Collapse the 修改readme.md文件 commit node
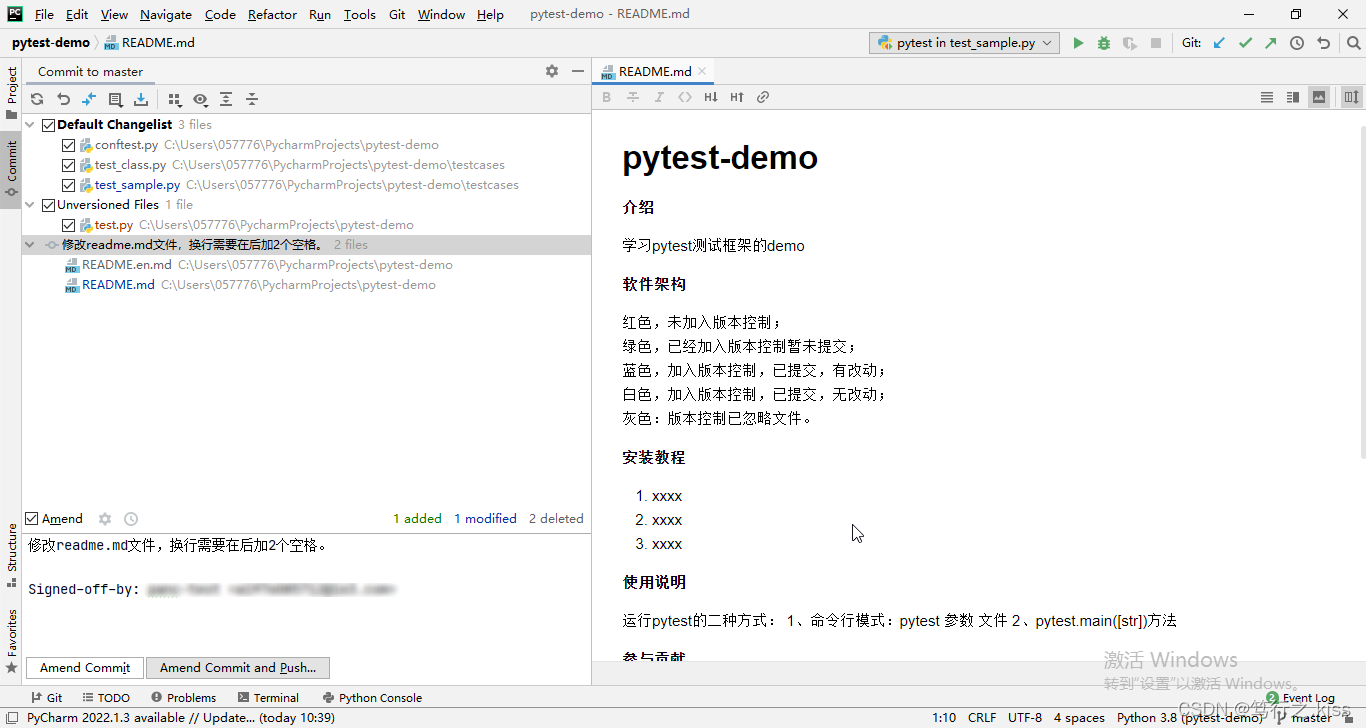Viewport: 1366px width, 728px height. (x=29, y=244)
